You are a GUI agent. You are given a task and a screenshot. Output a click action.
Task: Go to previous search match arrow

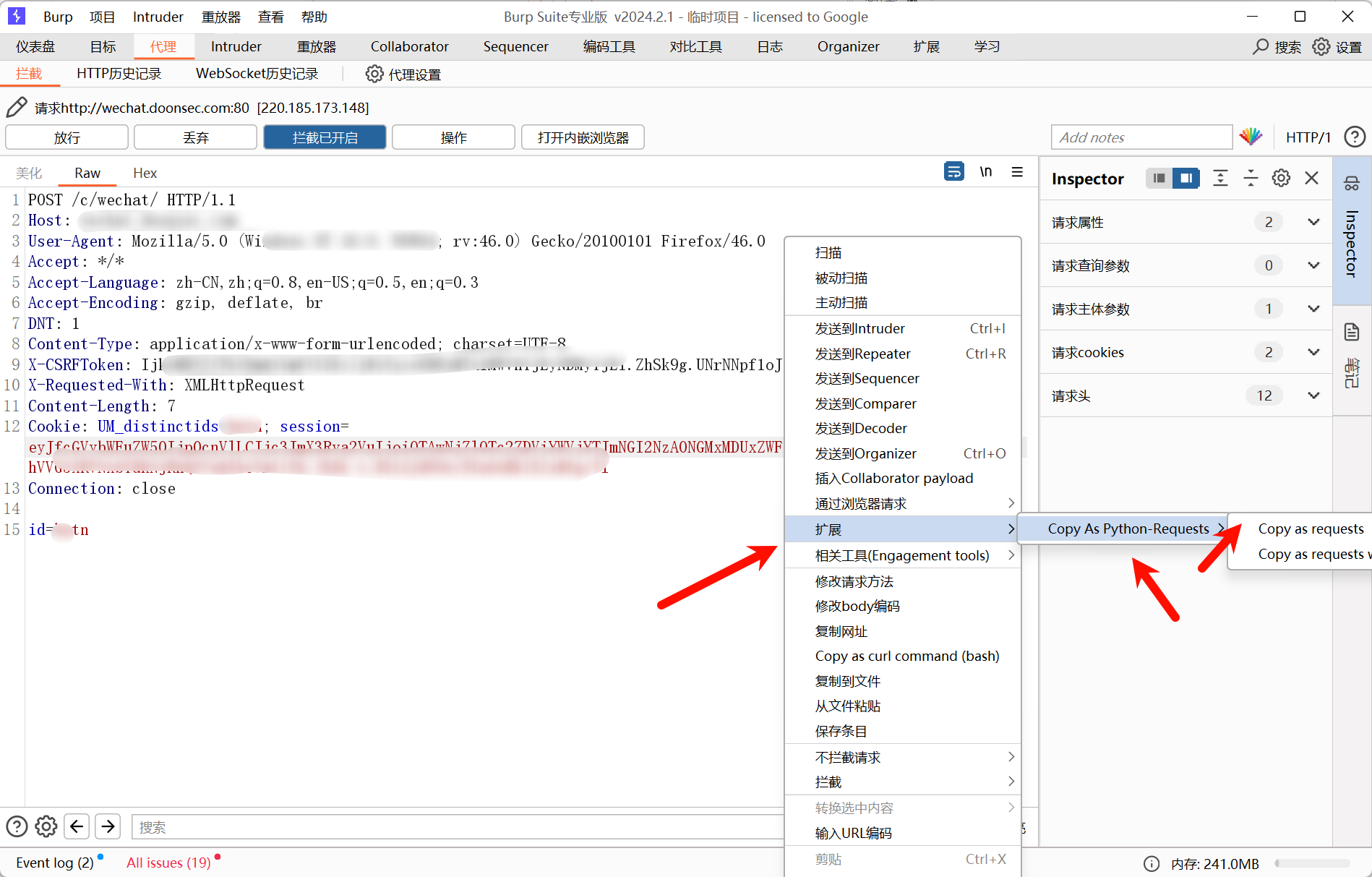[x=77, y=826]
